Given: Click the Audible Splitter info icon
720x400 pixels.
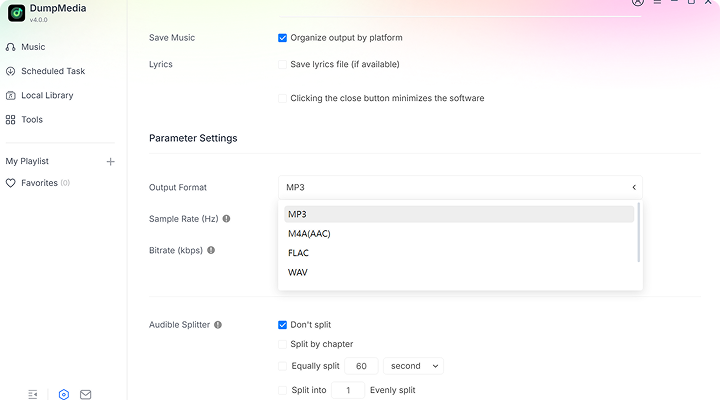Looking at the screenshot, I should pyautogui.click(x=218, y=325).
